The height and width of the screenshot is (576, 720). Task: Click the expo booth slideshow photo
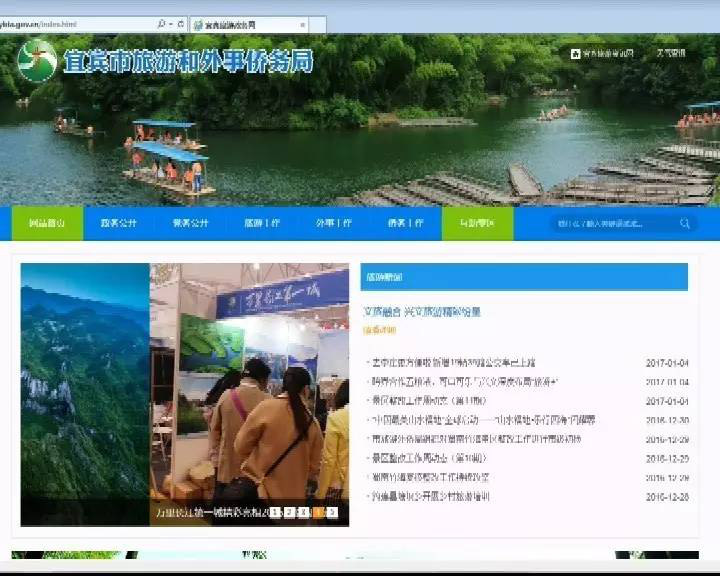(x=249, y=381)
